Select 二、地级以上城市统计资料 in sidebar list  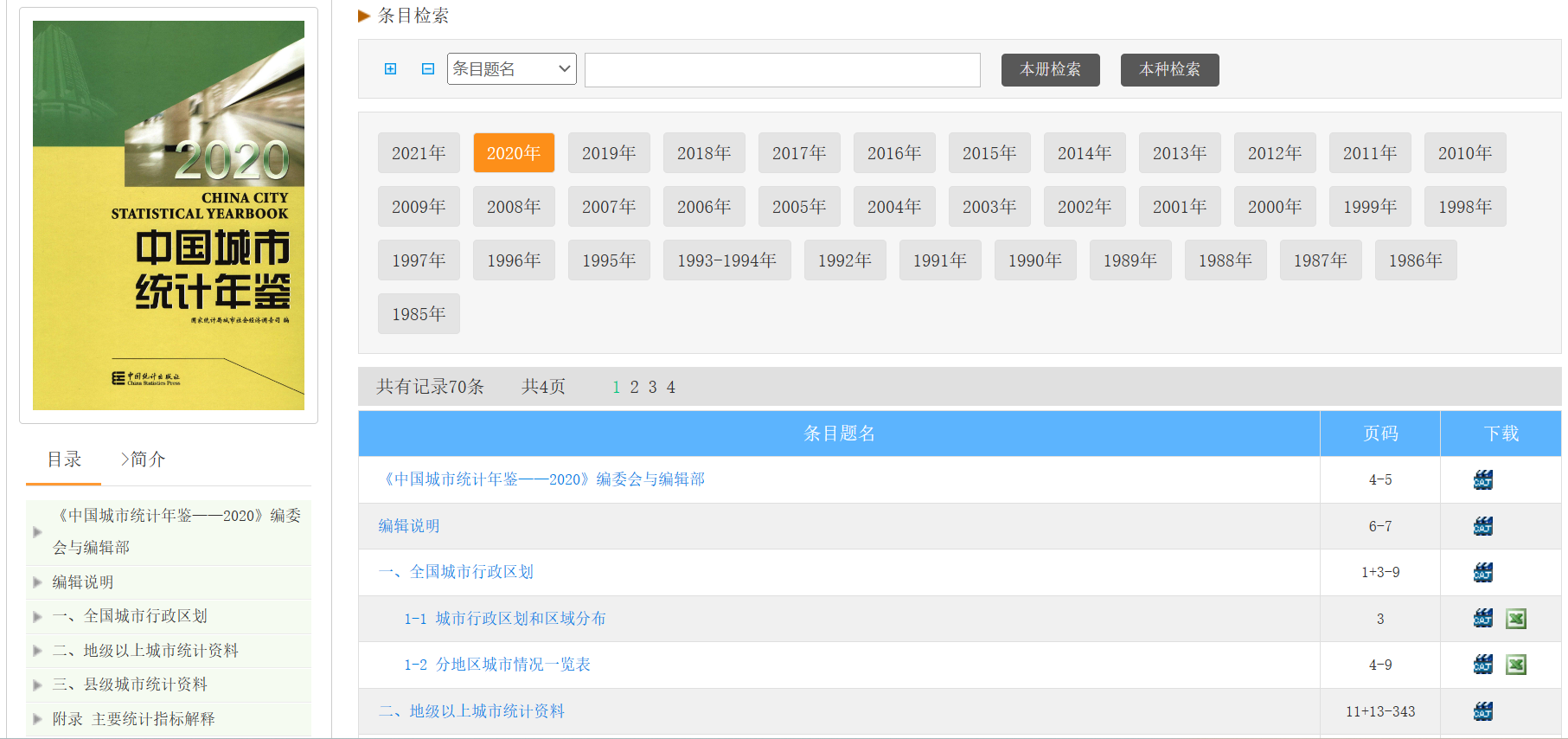click(x=145, y=651)
